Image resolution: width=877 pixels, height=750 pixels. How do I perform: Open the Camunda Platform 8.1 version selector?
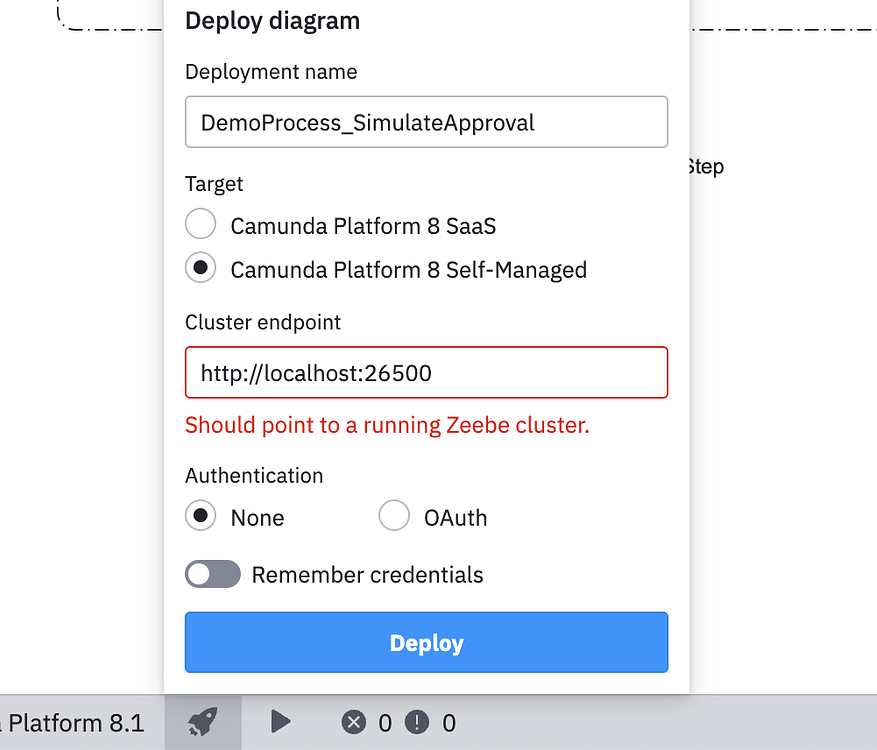pyautogui.click(x=75, y=722)
